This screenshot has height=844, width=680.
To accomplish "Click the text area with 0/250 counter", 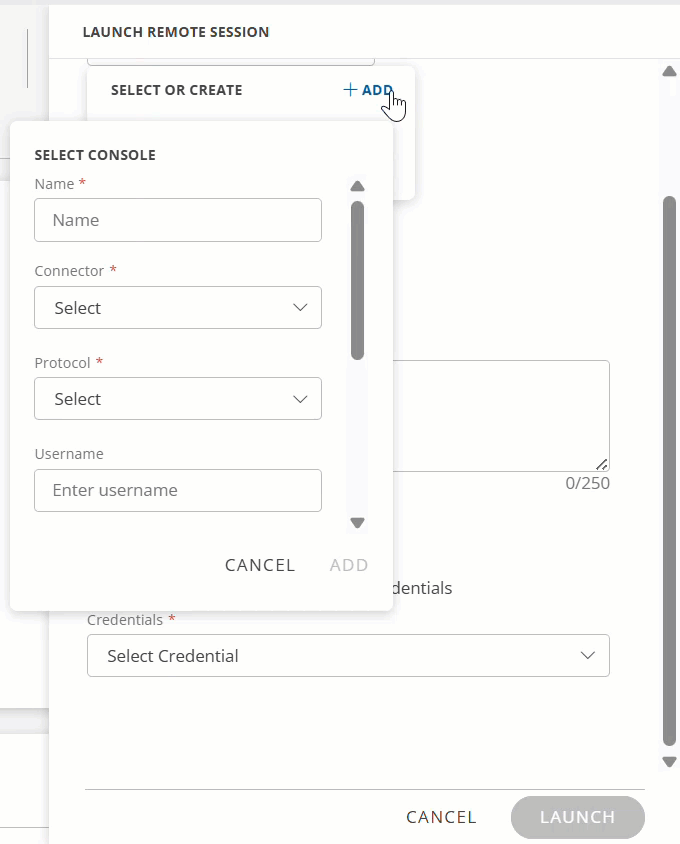I will [500, 415].
